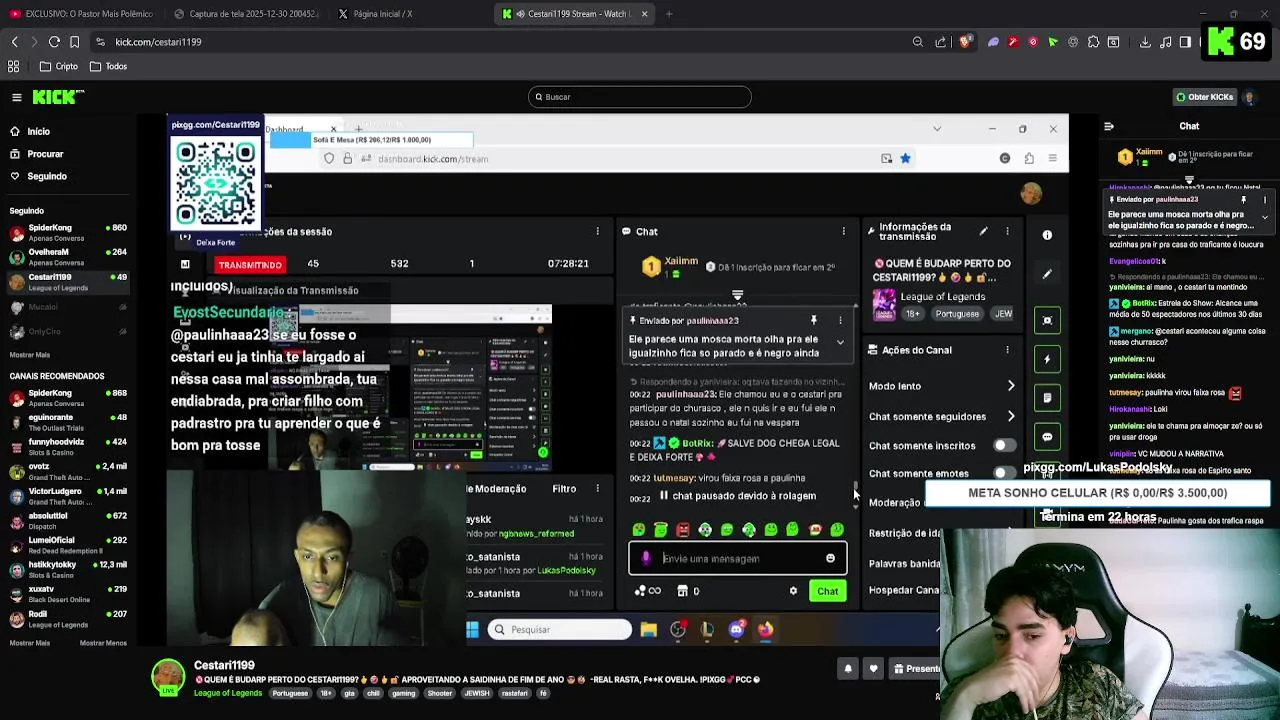The width and height of the screenshot is (1280, 720).
Task: Open Discord icon in streamed taskbar
Action: pos(737,629)
